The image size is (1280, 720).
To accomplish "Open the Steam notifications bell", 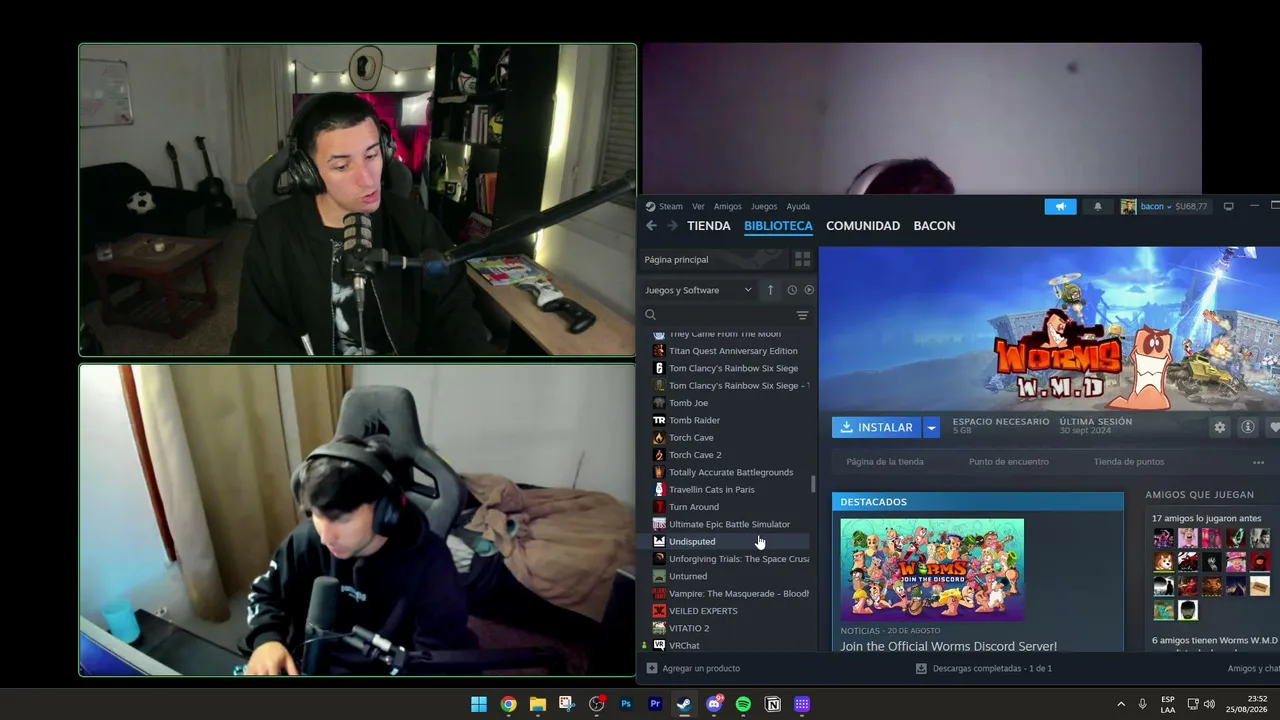I will pos(1097,206).
